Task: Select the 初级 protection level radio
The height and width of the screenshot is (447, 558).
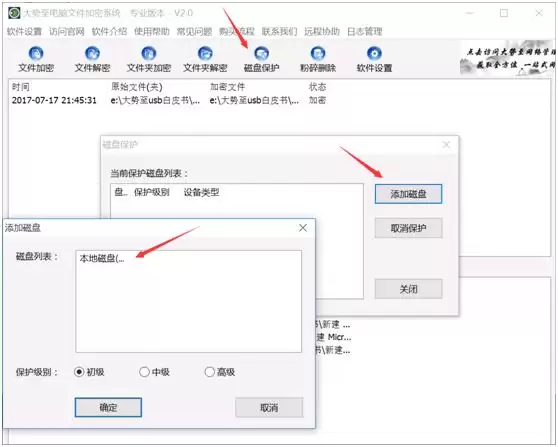Action: tap(89, 372)
